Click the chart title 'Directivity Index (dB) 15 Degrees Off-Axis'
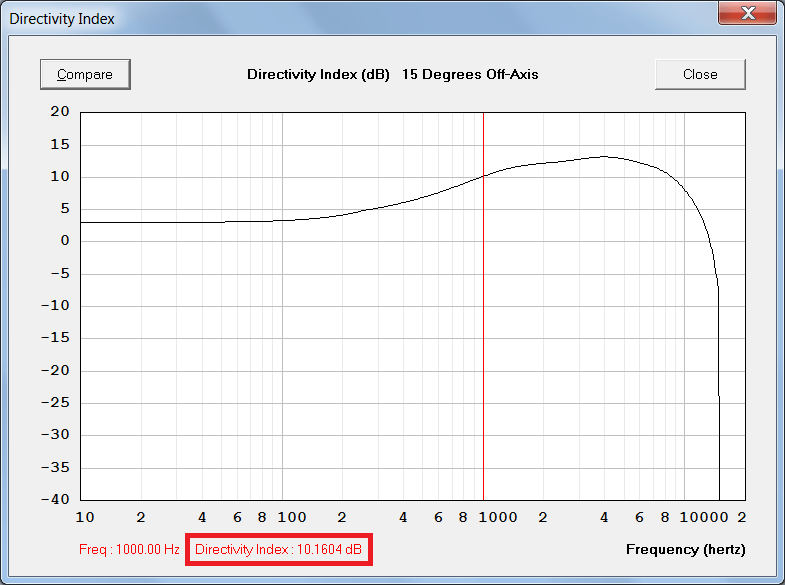Screen dimensions: 785x585 tap(392, 75)
